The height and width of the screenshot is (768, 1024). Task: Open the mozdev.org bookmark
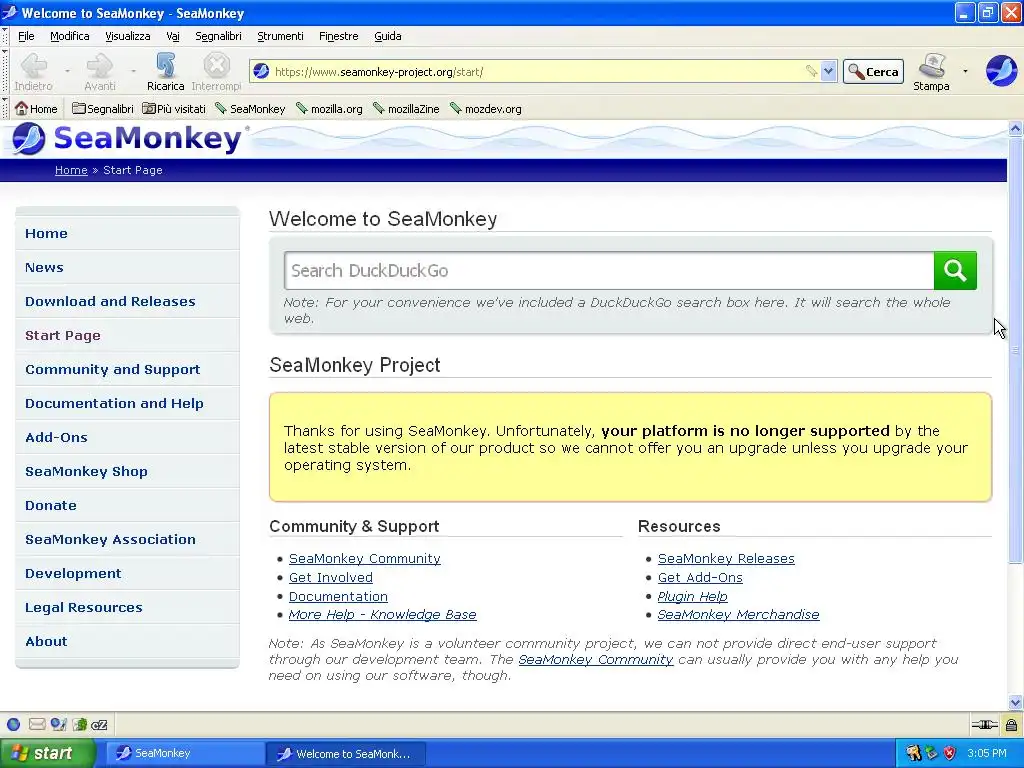pyautogui.click(x=486, y=109)
